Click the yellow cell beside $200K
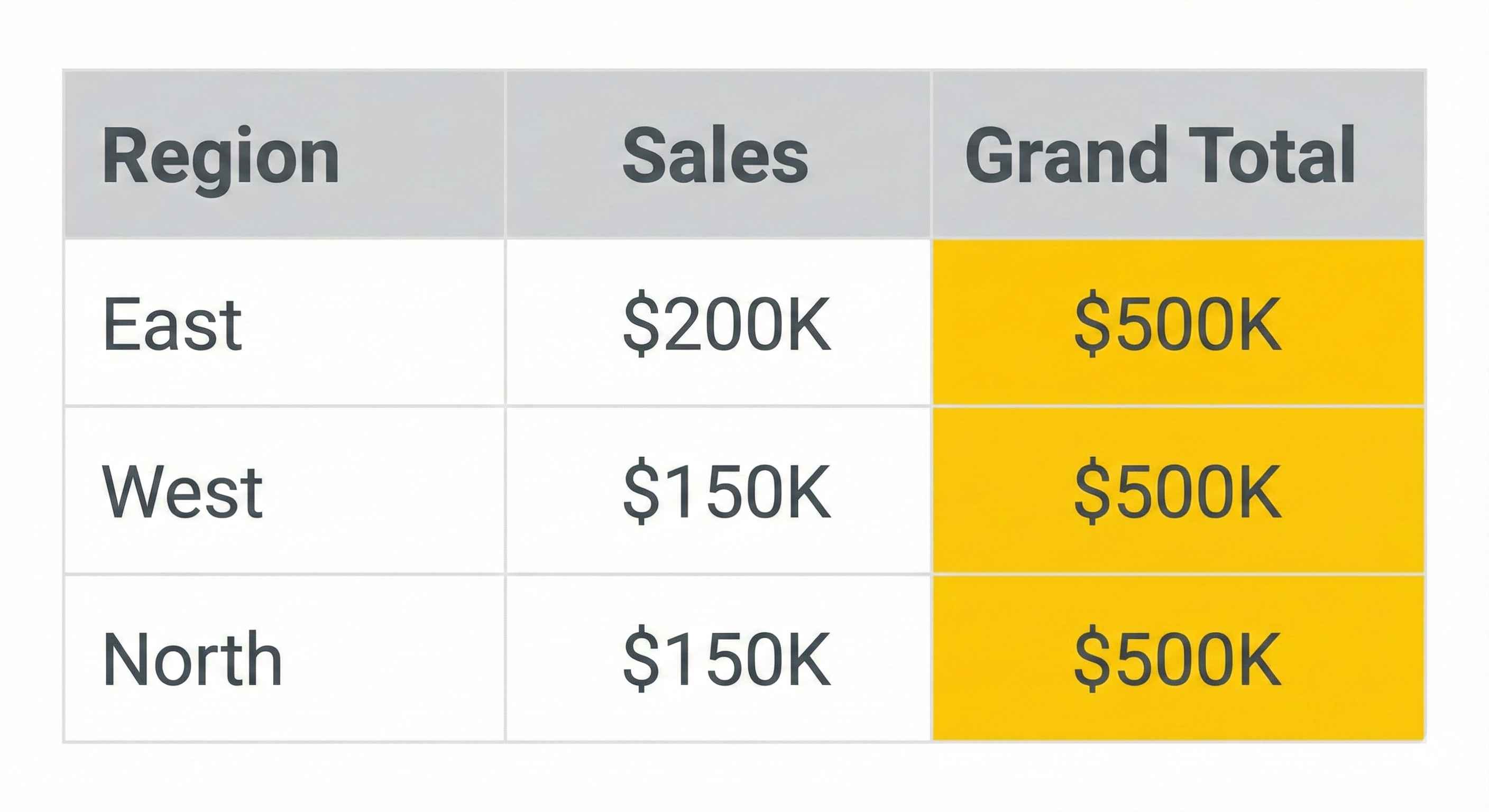Viewport: 1489px width, 812px height. click(1178, 323)
